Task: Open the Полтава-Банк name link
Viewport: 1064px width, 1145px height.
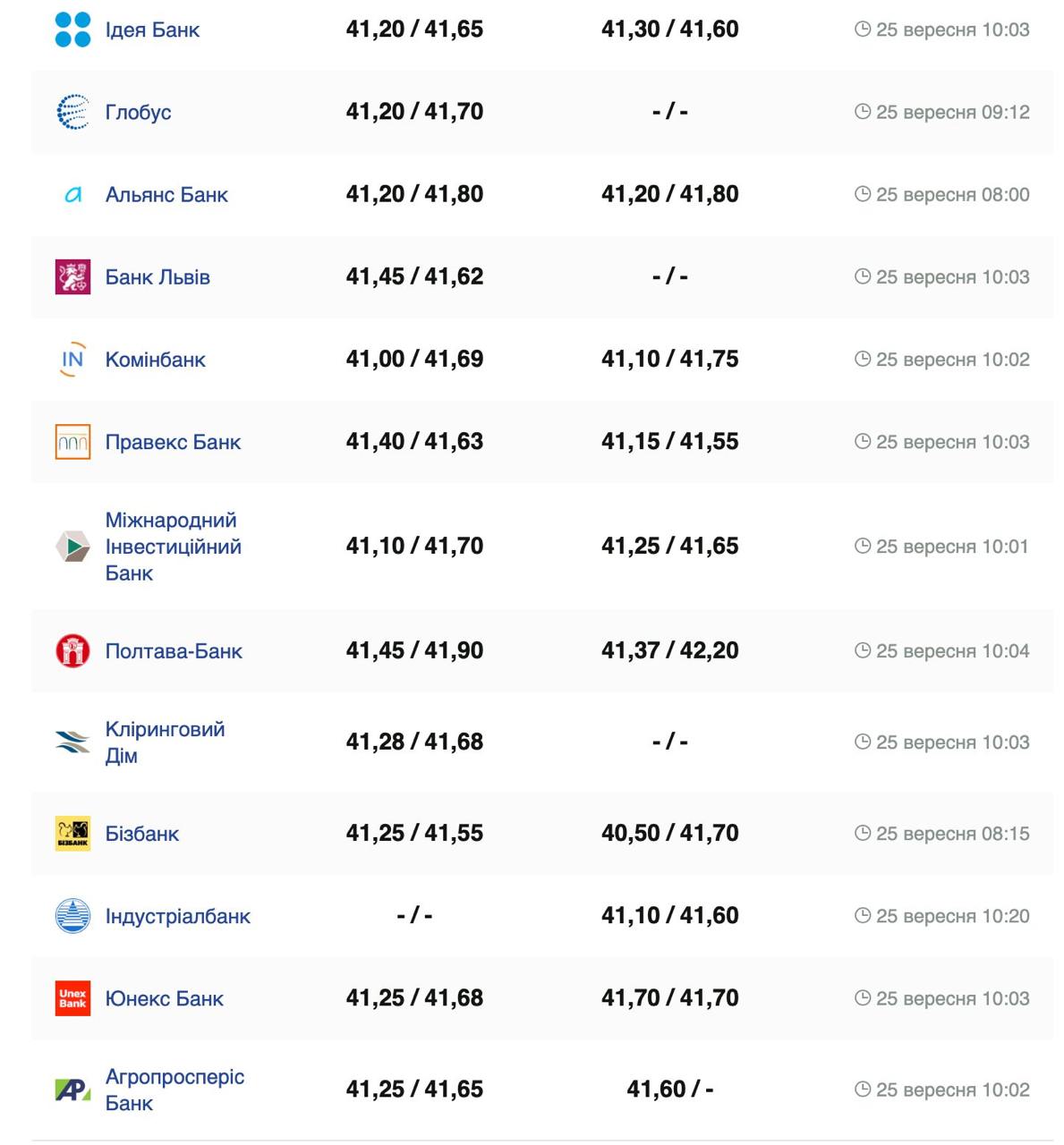Action: [x=174, y=651]
